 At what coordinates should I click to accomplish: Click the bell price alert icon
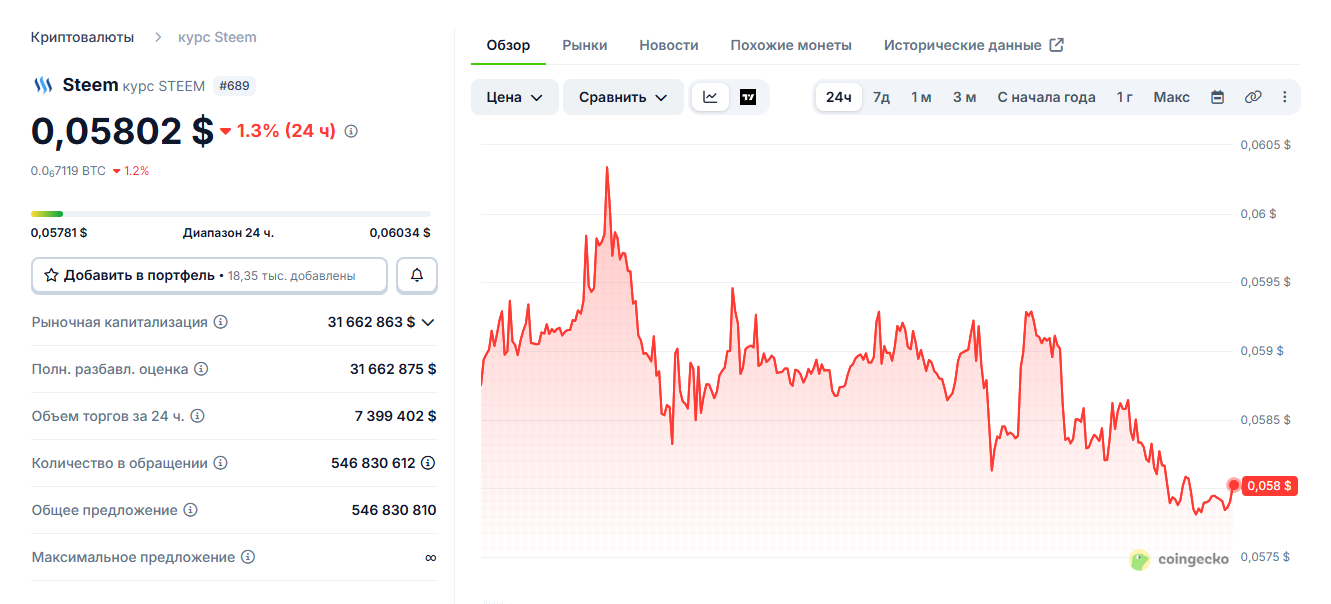point(417,275)
